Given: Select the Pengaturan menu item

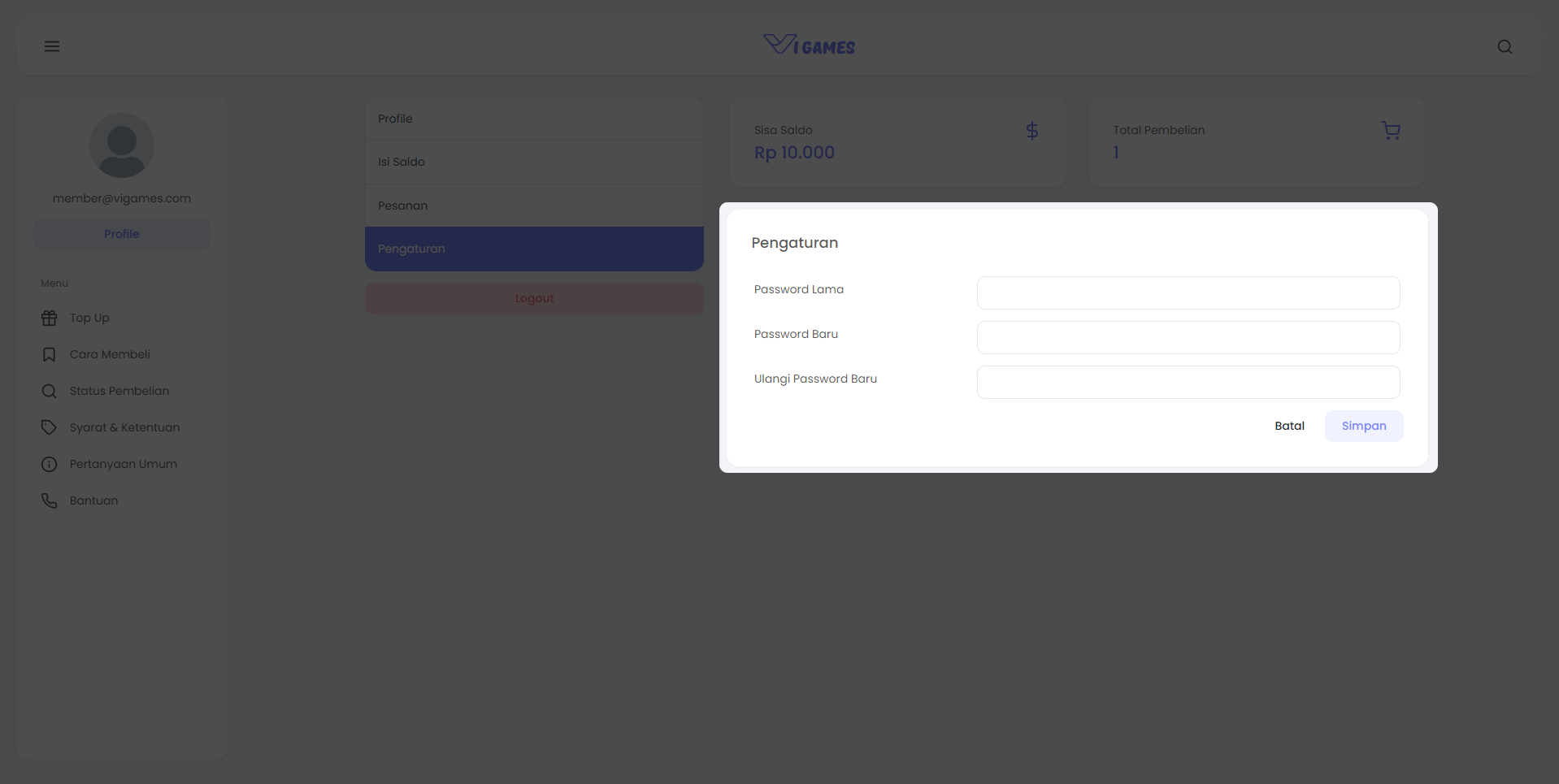Looking at the screenshot, I should click(x=534, y=249).
